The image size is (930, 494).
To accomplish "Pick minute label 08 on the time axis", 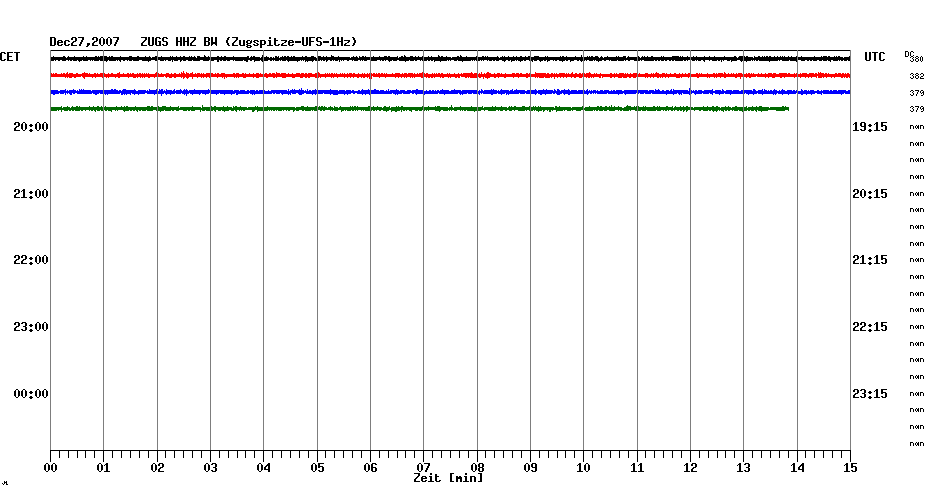I will pyautogui.click(x=477, y=468).
